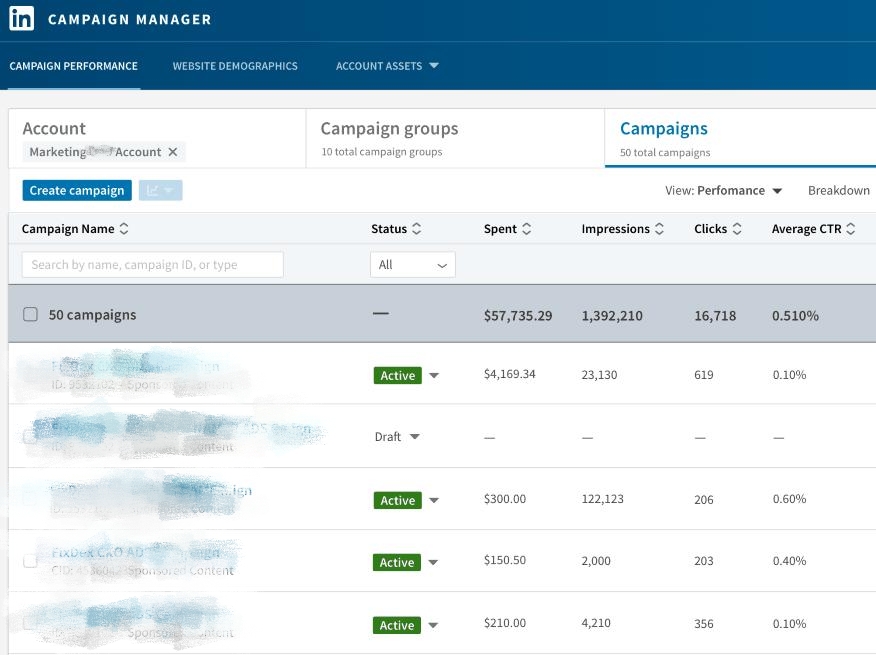Sort campaigns by Average CTR
The width and height of the screenshot is (876, 655).
(x=851, y=229)
